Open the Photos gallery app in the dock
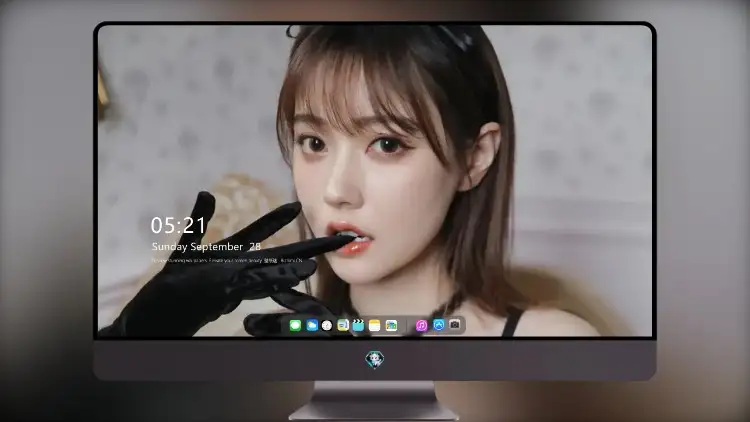The image size is (750, 422). 391,325
